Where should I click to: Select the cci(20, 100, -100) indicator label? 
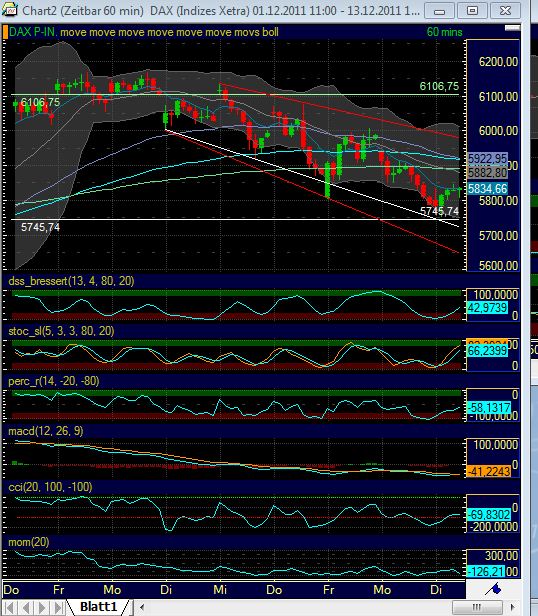click(x=50, y=487)
